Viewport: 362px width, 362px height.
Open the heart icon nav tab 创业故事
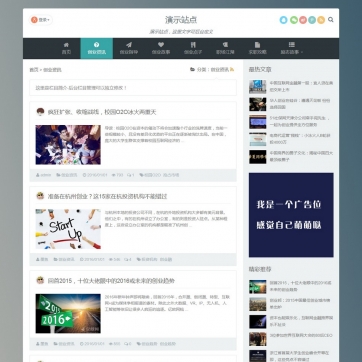pos(161,48)
